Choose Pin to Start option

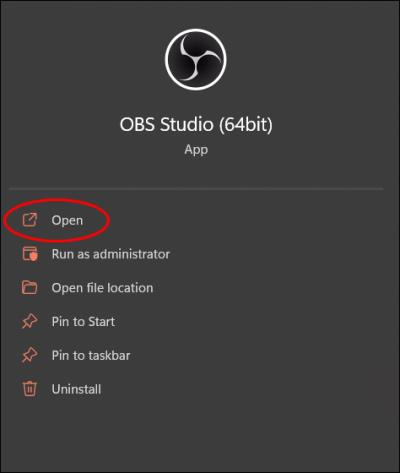click(x=83, y=322)
